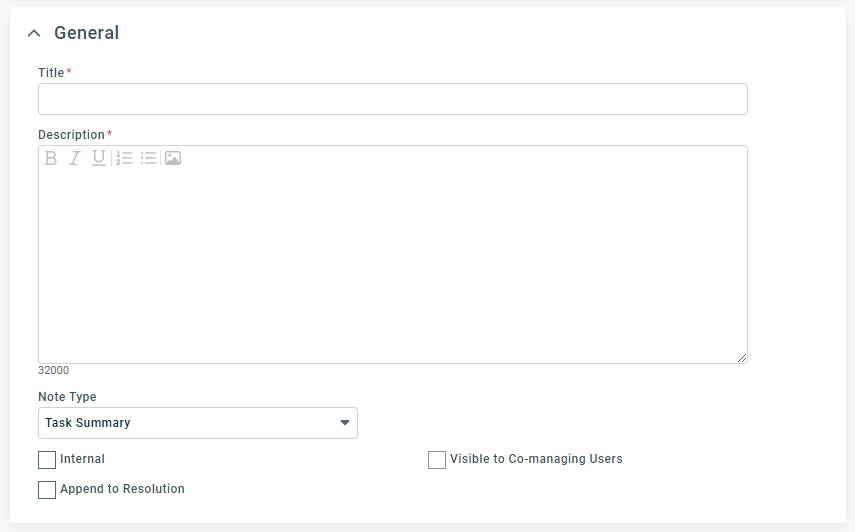Viewport: 855px width, 532px height.
Task: Enable Visible to Co-managing Users checkbox
Action: (437, 460)
